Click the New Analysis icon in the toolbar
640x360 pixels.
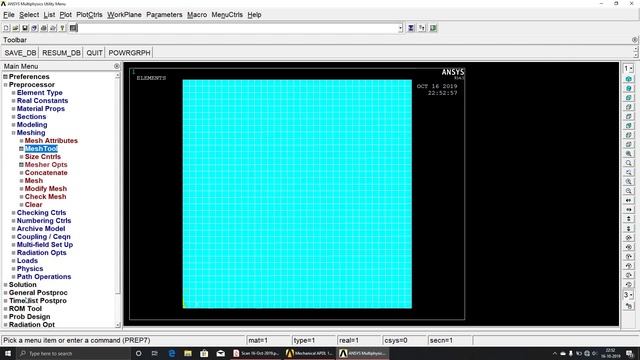tap(6, 28)
